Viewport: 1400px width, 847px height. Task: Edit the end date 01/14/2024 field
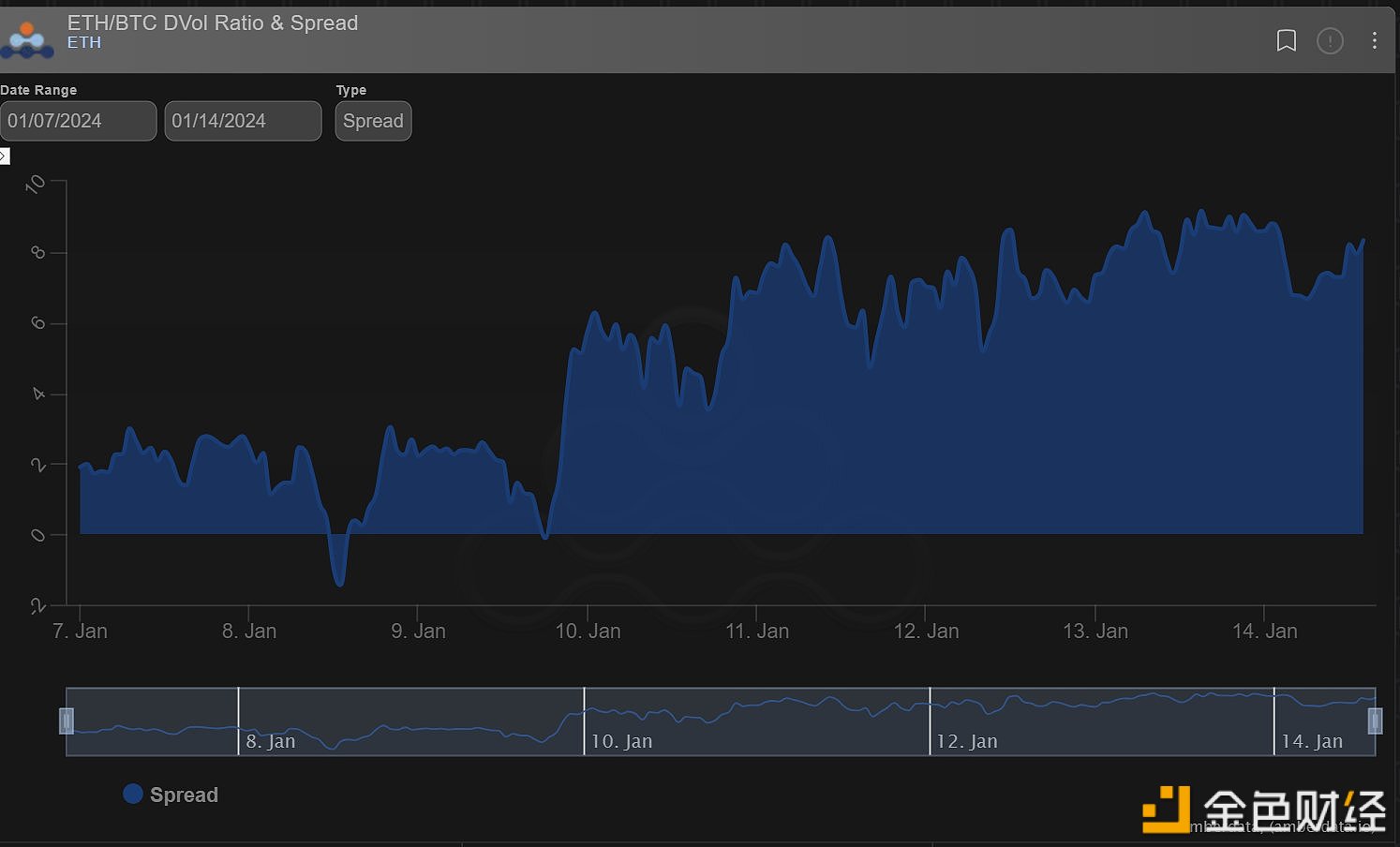click(x=243, y=121)
